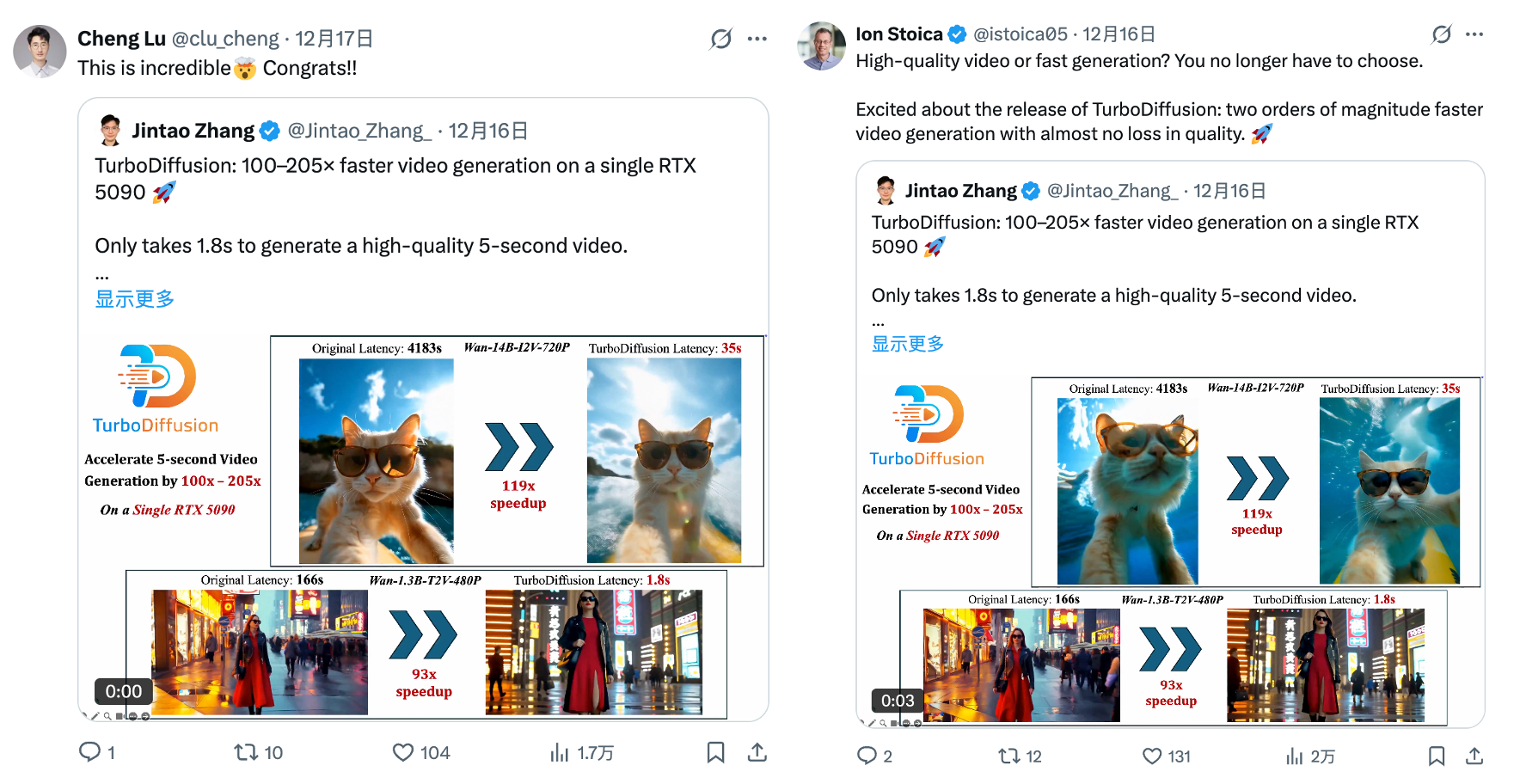Viewport: 1520px width, 784px height.
Task: Expand 显示更多 in Cheng Lu's quoted tweet
Action: [x=134, y=298]
